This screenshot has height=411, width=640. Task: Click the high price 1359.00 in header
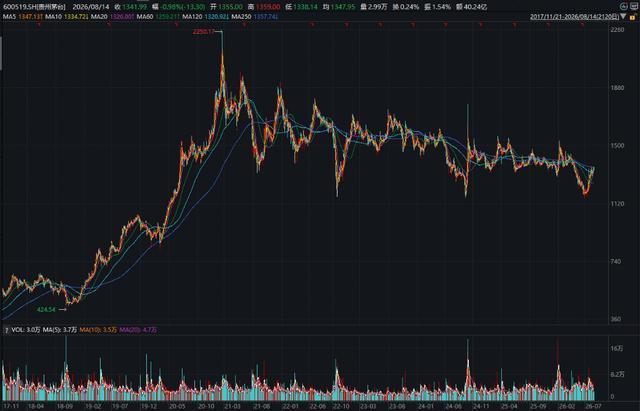tap(268, 7)
